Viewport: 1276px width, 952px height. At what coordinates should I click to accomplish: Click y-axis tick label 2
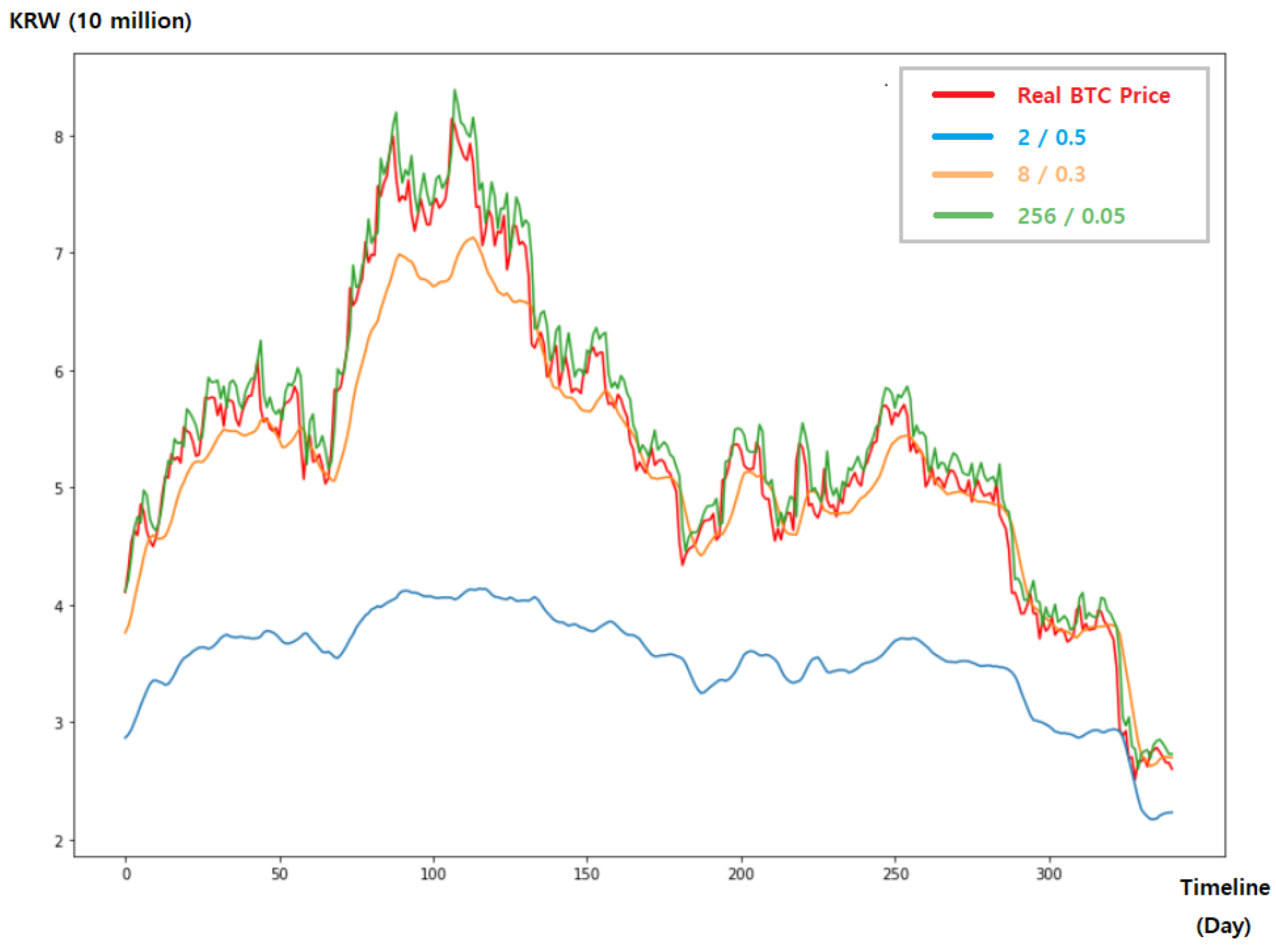point(59,842)
